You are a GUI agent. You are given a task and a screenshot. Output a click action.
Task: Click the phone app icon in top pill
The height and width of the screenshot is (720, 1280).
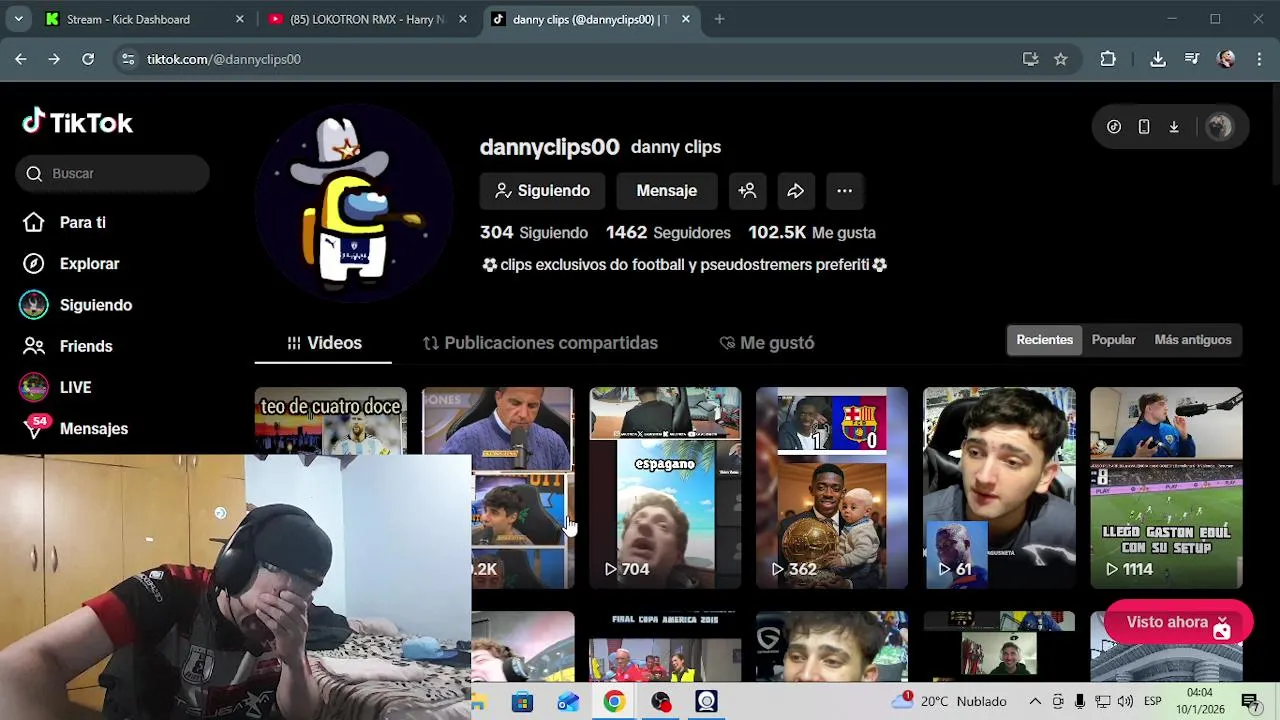[1144, 127]
